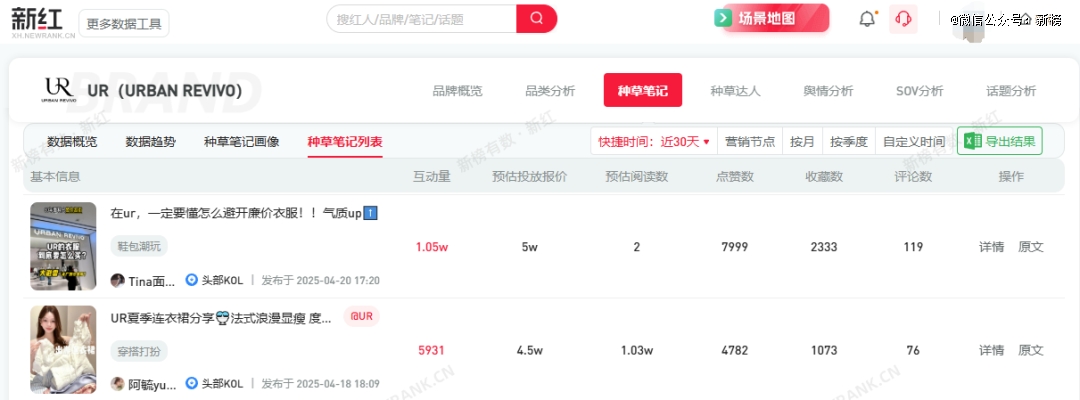Sort by 互动量 column header

click(x=432, y=177)
